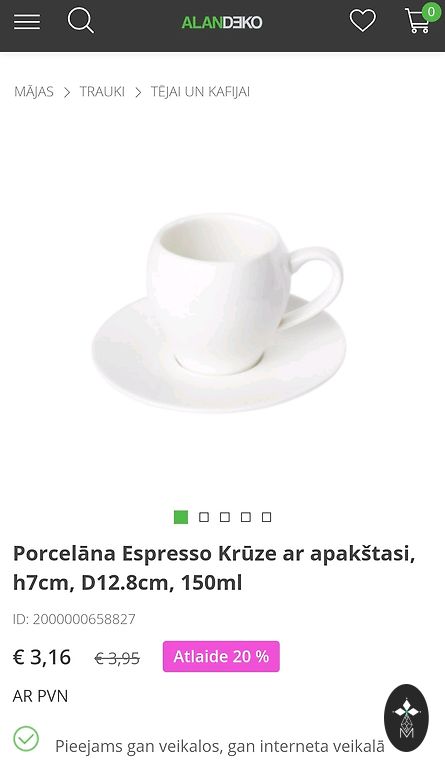Screen dimensions: 445x768
Task: Show the fourth product image dot
Action: 246,517
